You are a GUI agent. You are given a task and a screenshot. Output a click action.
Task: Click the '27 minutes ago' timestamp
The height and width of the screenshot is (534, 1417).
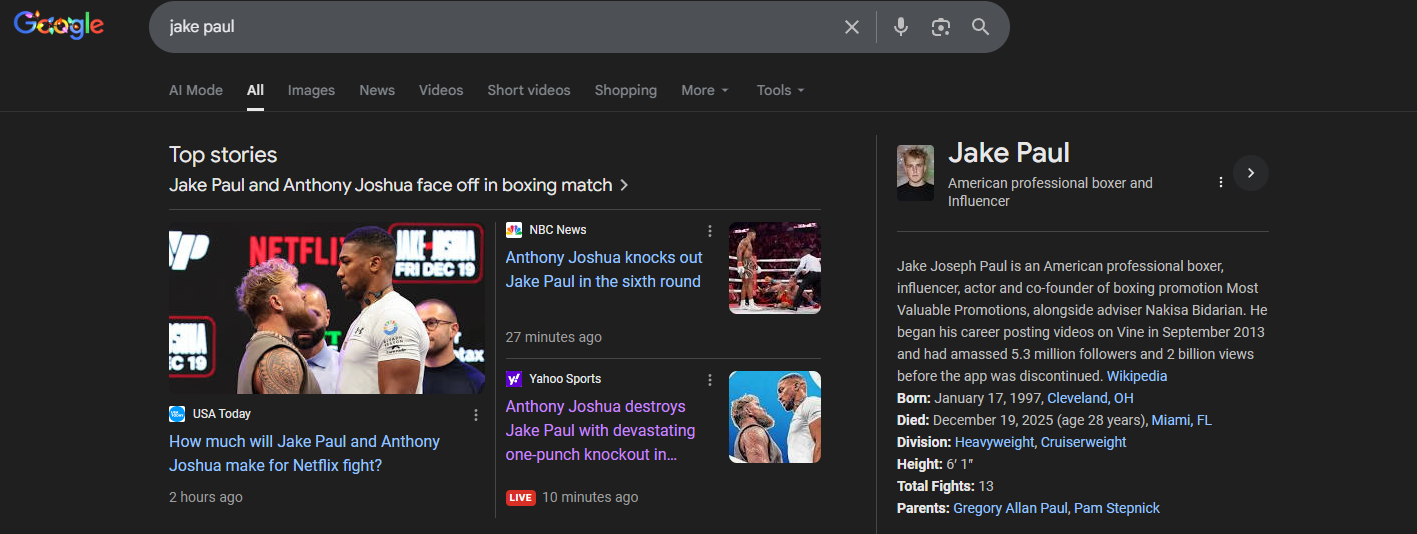(x=554, y=337)
